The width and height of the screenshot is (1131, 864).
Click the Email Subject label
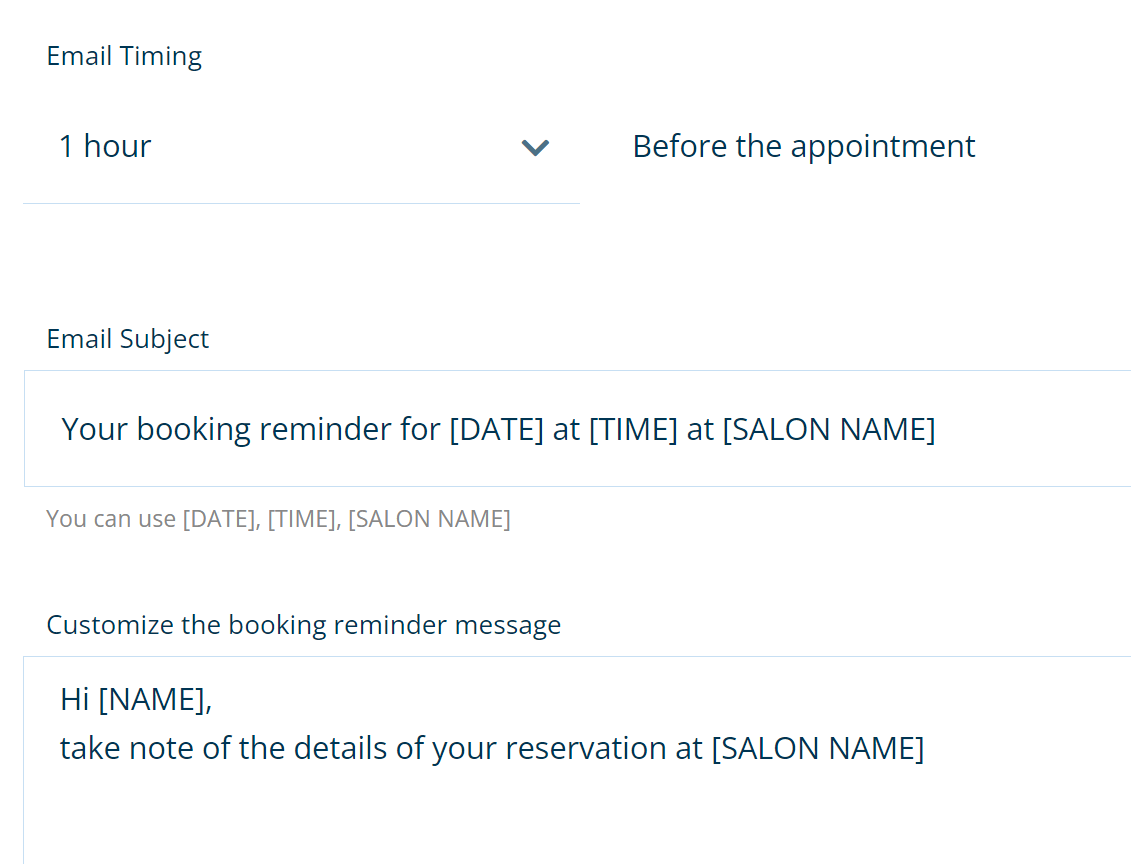tap(127, 339)
